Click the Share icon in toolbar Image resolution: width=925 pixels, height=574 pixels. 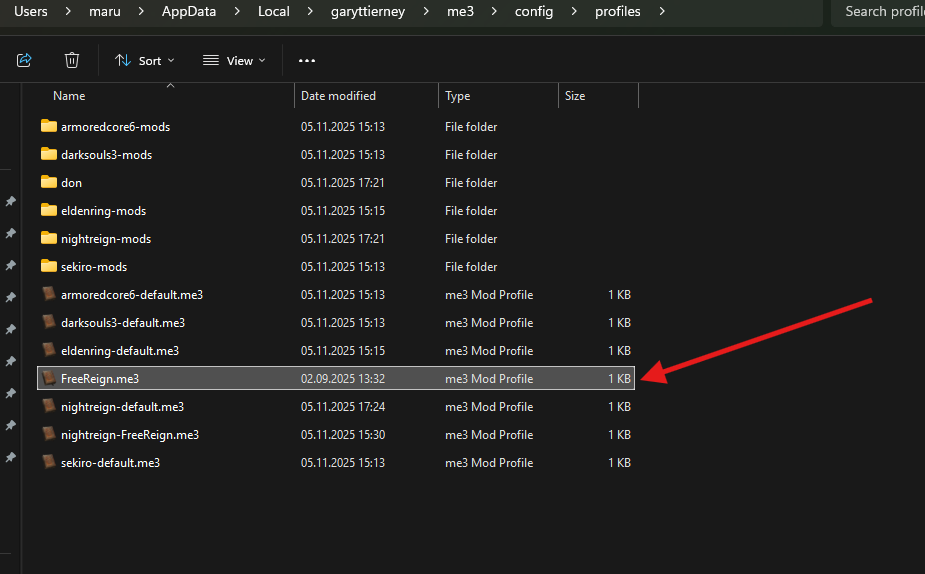[25, 60]
